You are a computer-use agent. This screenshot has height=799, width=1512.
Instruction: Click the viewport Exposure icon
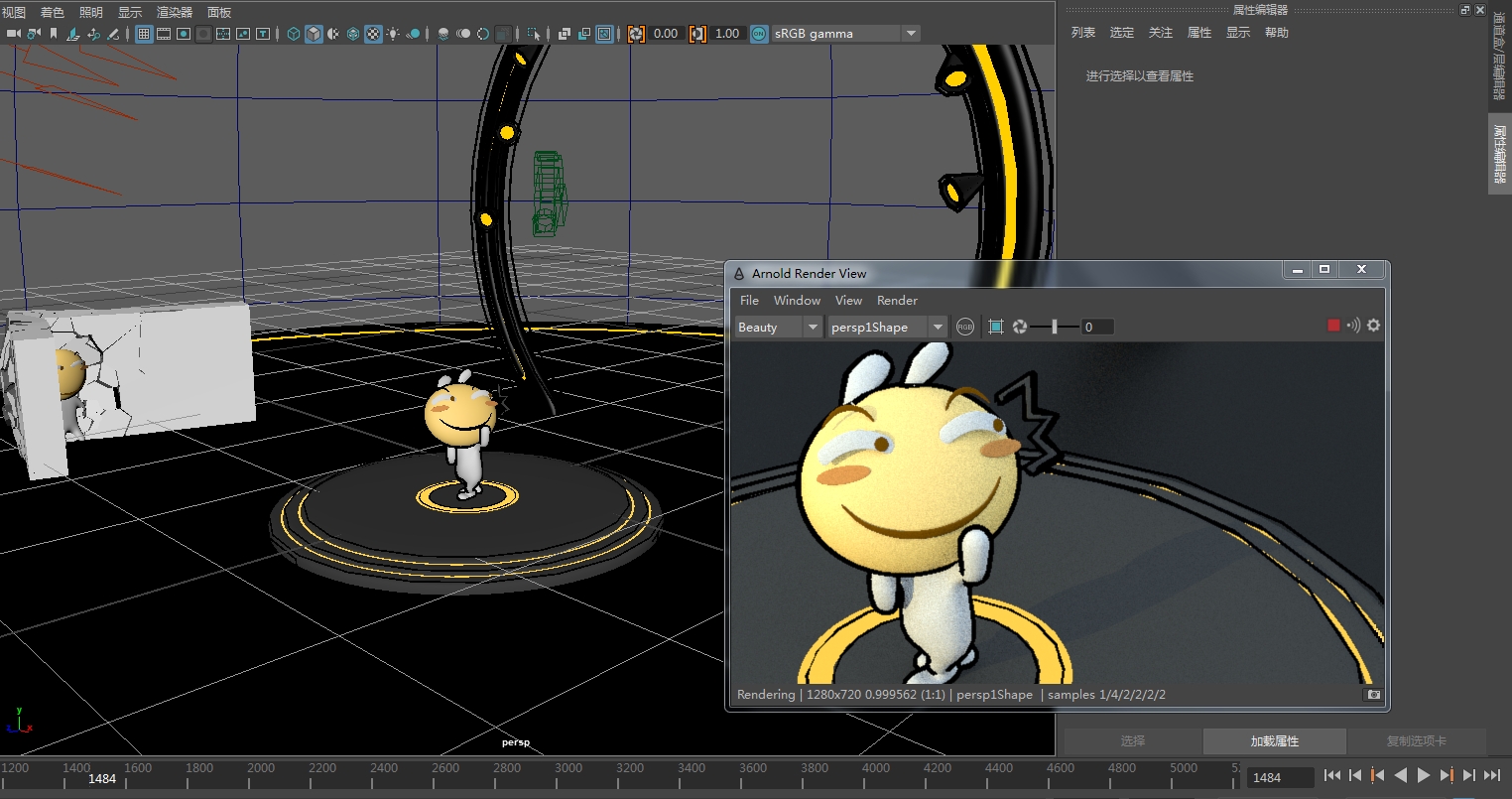pyautogui.click(x=636, y=34)
